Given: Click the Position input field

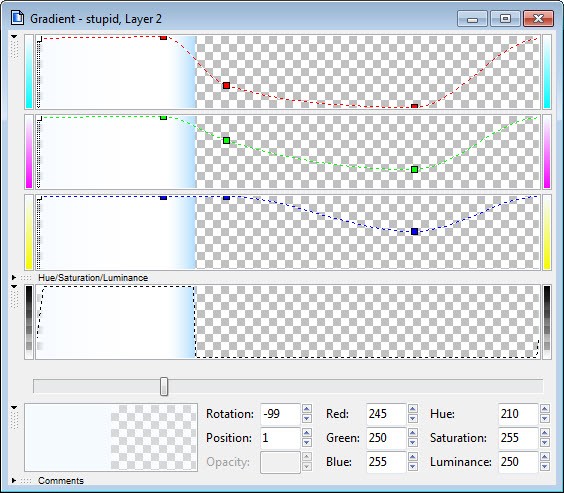Looking at the screenshot, I should (x=280, y=438).
